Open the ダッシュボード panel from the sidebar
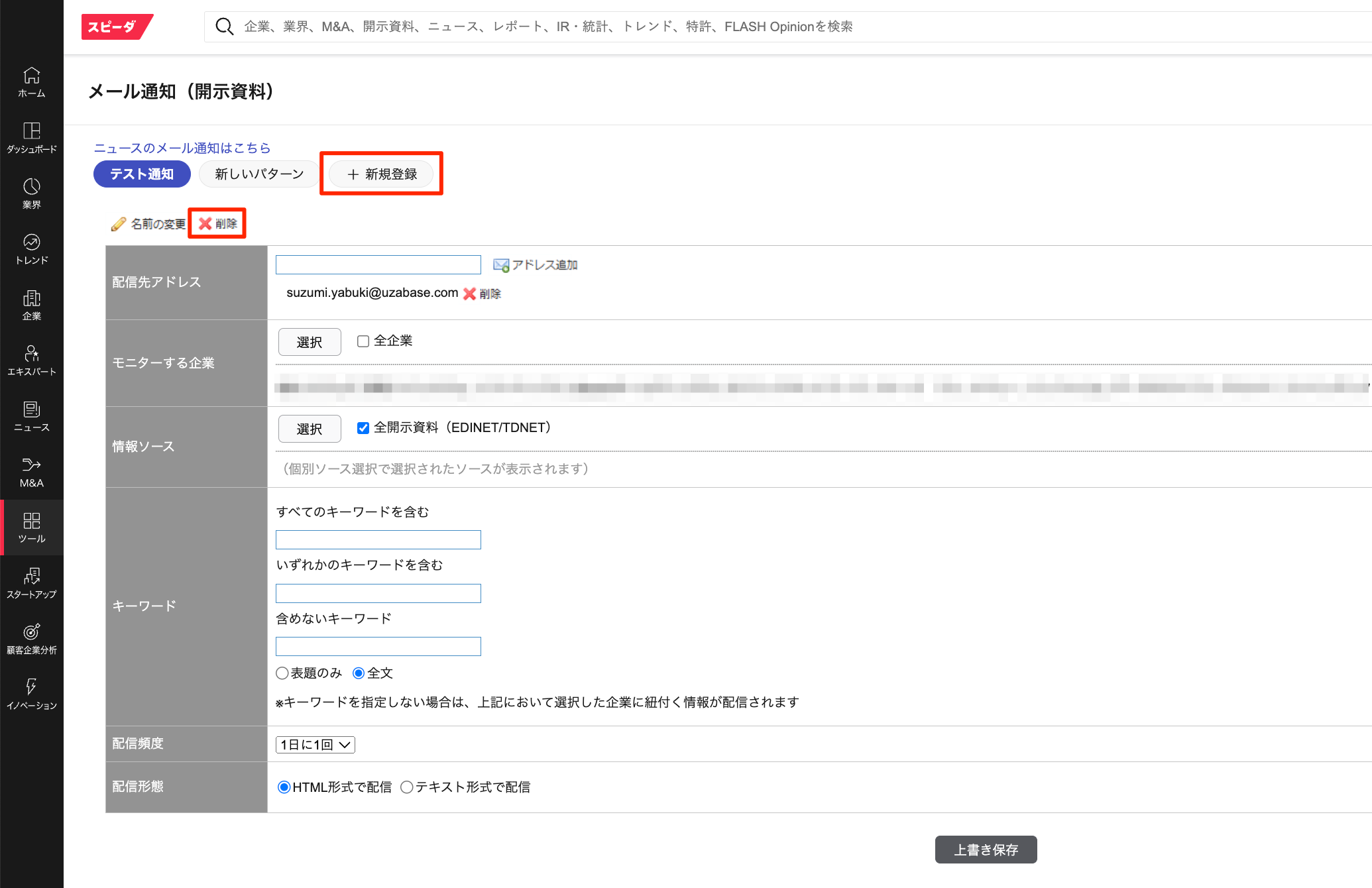This screenshot has height=888, width=1372. 31,137
